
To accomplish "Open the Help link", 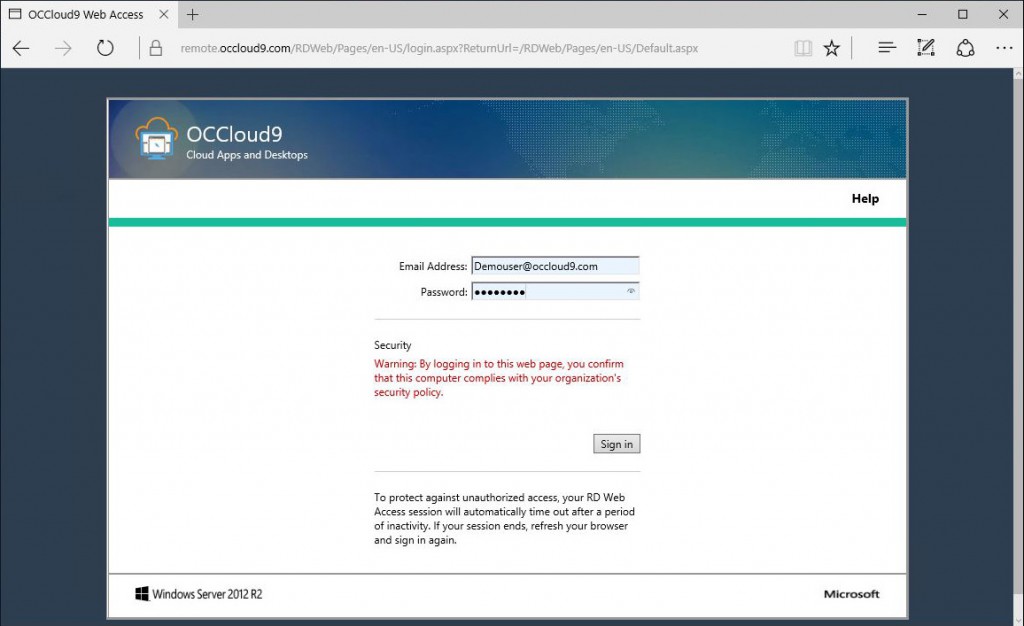I will coord(865,198).
